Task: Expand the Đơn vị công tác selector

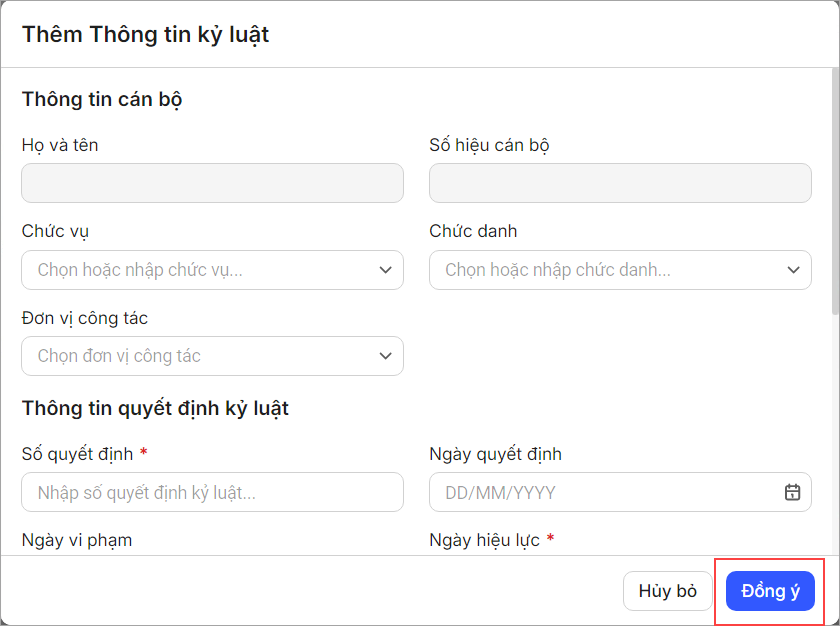Action: pos(200,356)
